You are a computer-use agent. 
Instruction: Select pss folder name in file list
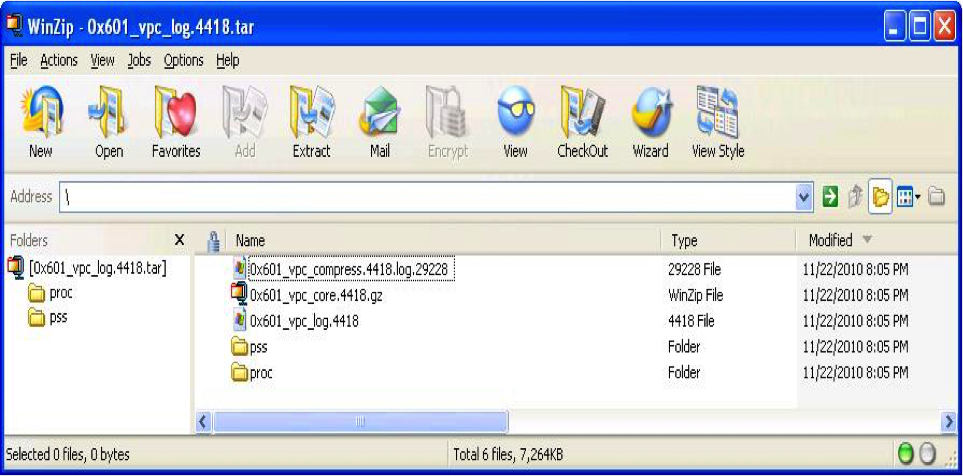click(x=259, y=347)
